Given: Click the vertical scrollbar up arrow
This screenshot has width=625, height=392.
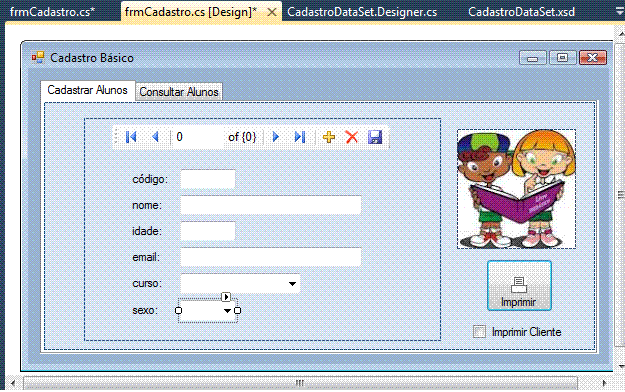Looking at the screenshot, I should [x=620, y=35].
